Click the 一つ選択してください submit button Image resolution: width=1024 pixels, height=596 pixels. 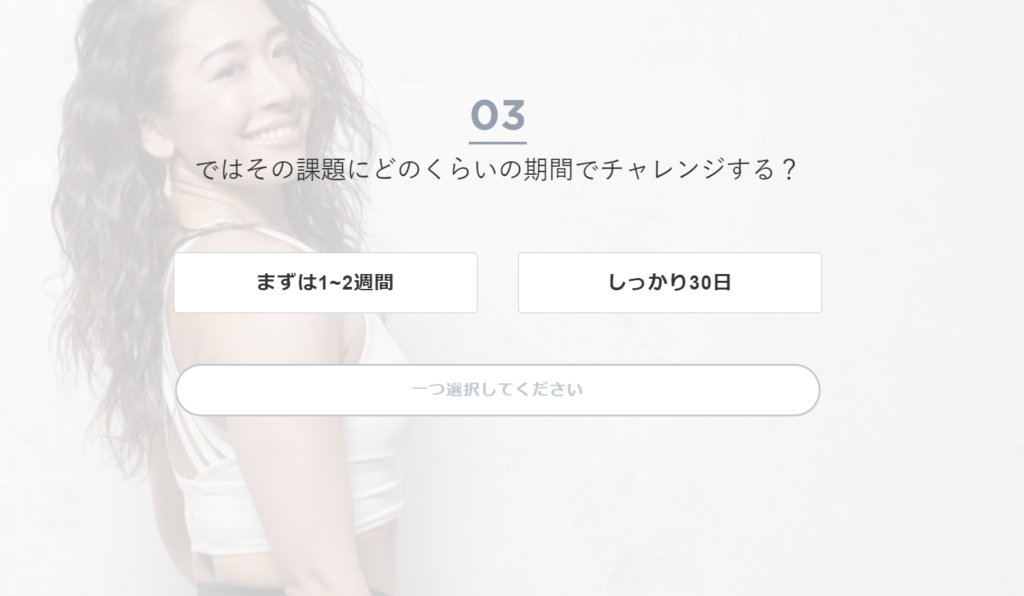click(x=498, y=390)
